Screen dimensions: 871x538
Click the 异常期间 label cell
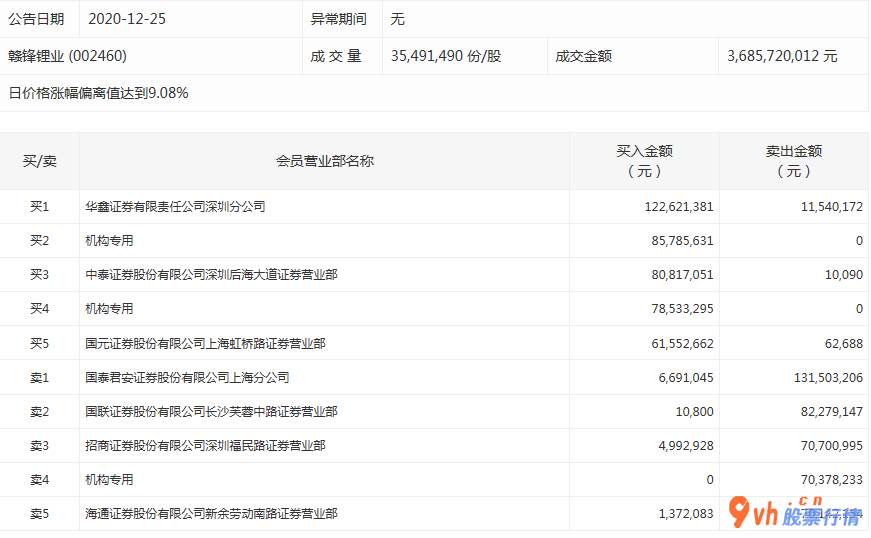click(338, 19)
